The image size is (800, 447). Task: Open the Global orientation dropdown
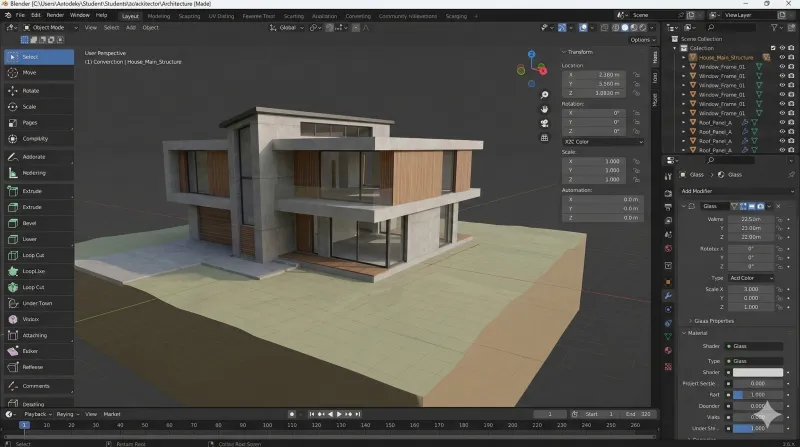(x=287, y=28)
